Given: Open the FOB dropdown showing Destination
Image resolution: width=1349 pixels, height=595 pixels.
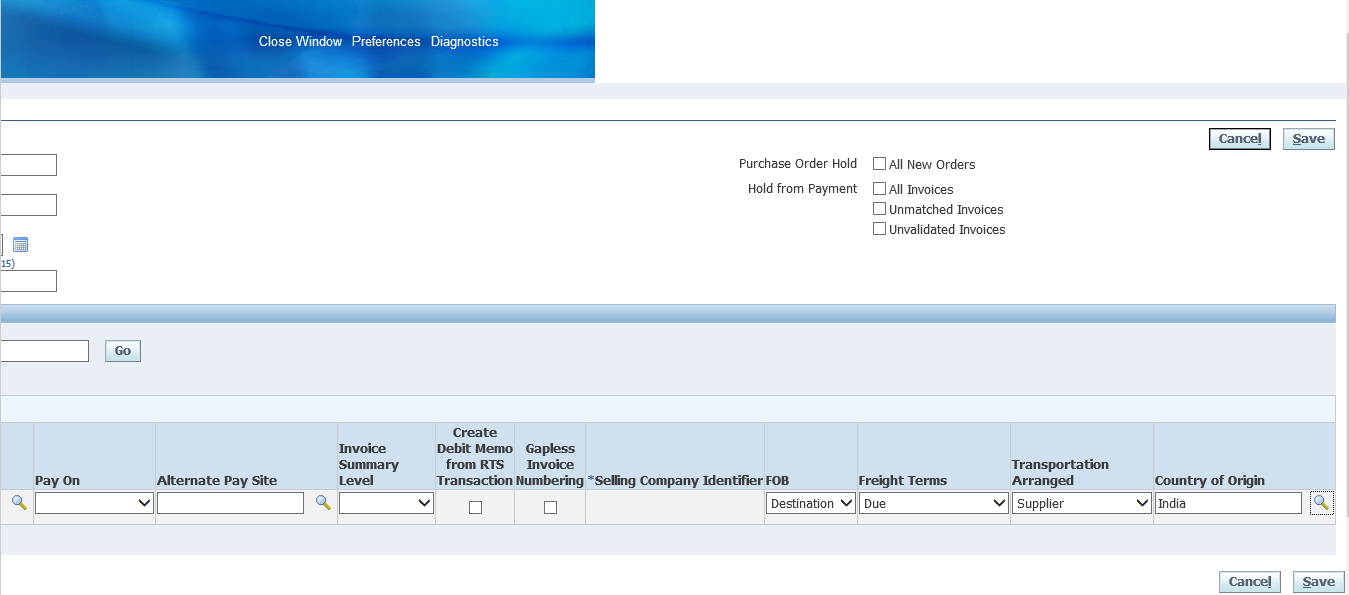Looking at the screenshot, I should click(x=811, y=504).
